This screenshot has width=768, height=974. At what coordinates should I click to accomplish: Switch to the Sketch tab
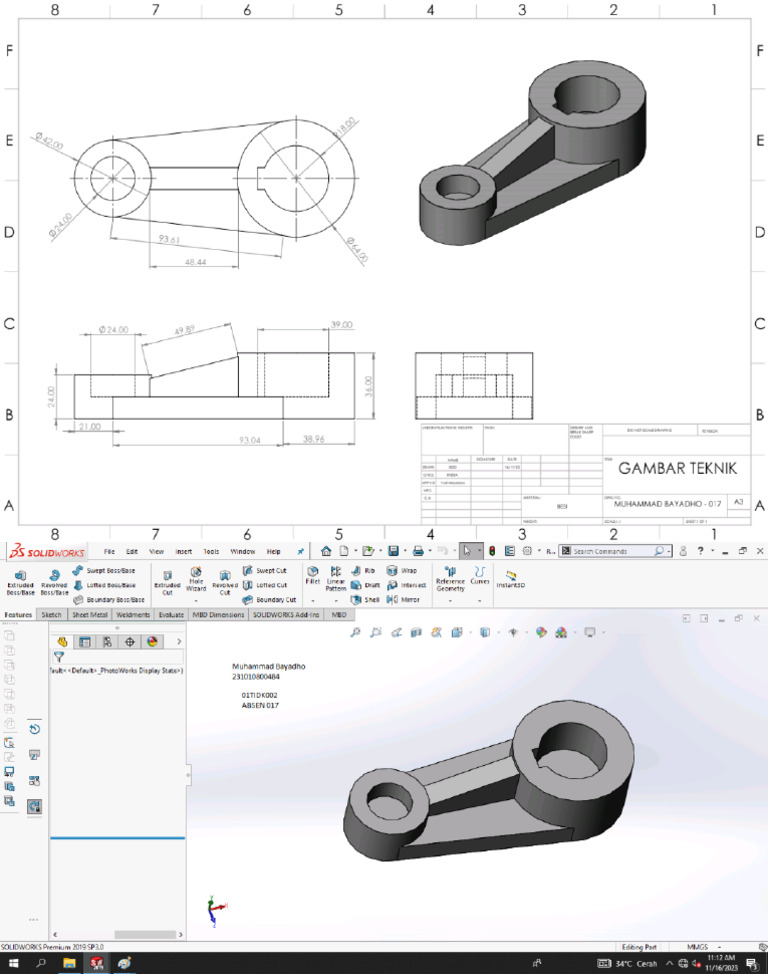click(x=52, y=614)
